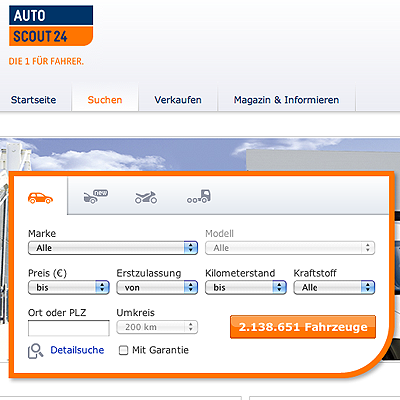The image size is (400, 400).
Task: Open the Verkaufen tab
Action: (x=178, y=100)
